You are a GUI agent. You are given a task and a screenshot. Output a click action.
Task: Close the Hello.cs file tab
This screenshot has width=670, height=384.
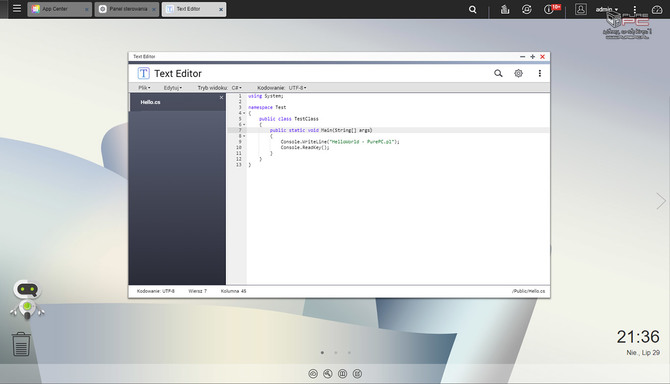221,98
